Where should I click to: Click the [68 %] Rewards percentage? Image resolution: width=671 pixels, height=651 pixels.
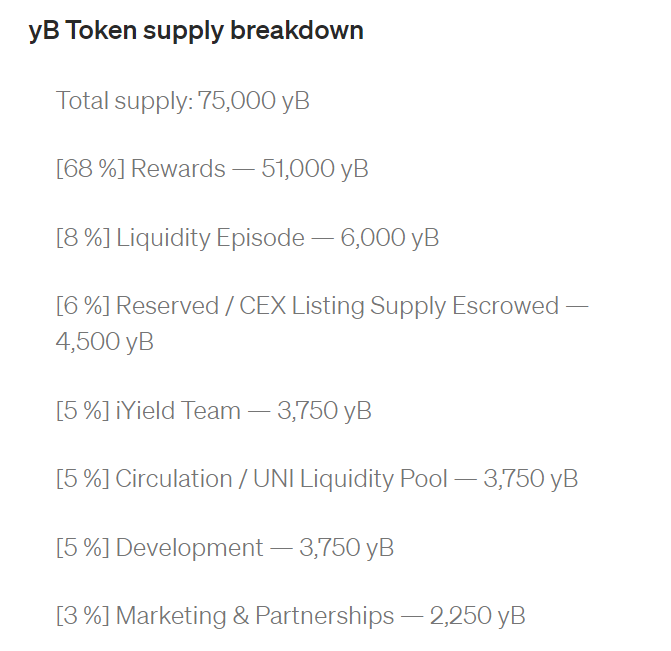[90, 169]
